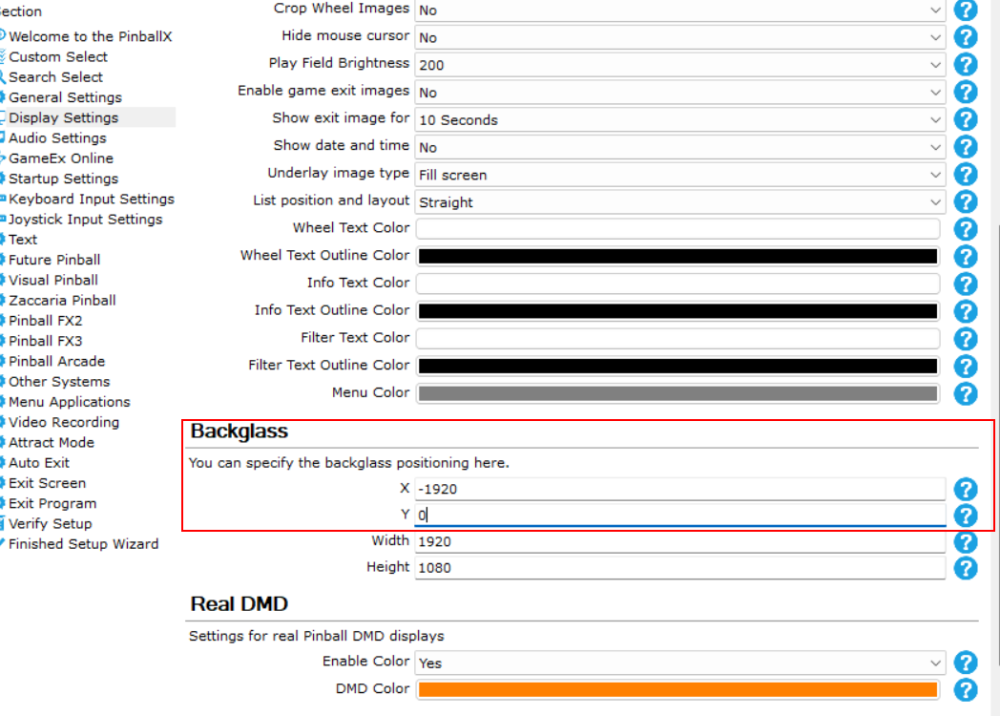This screenshot has height=716, width=1000.
Task: Open help for Backglass Height
Action: pyautogui.click(x=966, y=568)
